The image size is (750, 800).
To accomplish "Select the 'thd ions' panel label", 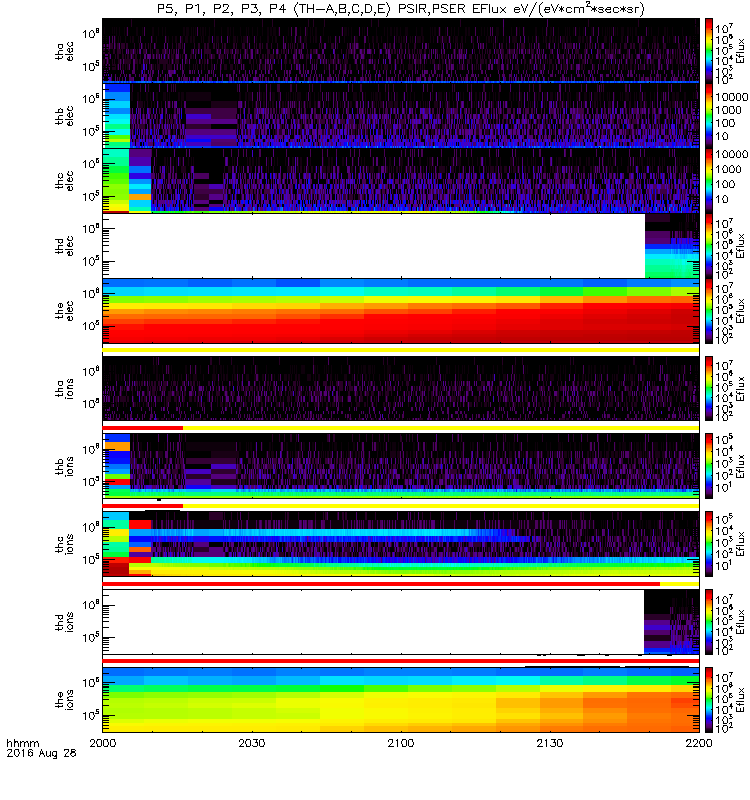I will 65,622.
